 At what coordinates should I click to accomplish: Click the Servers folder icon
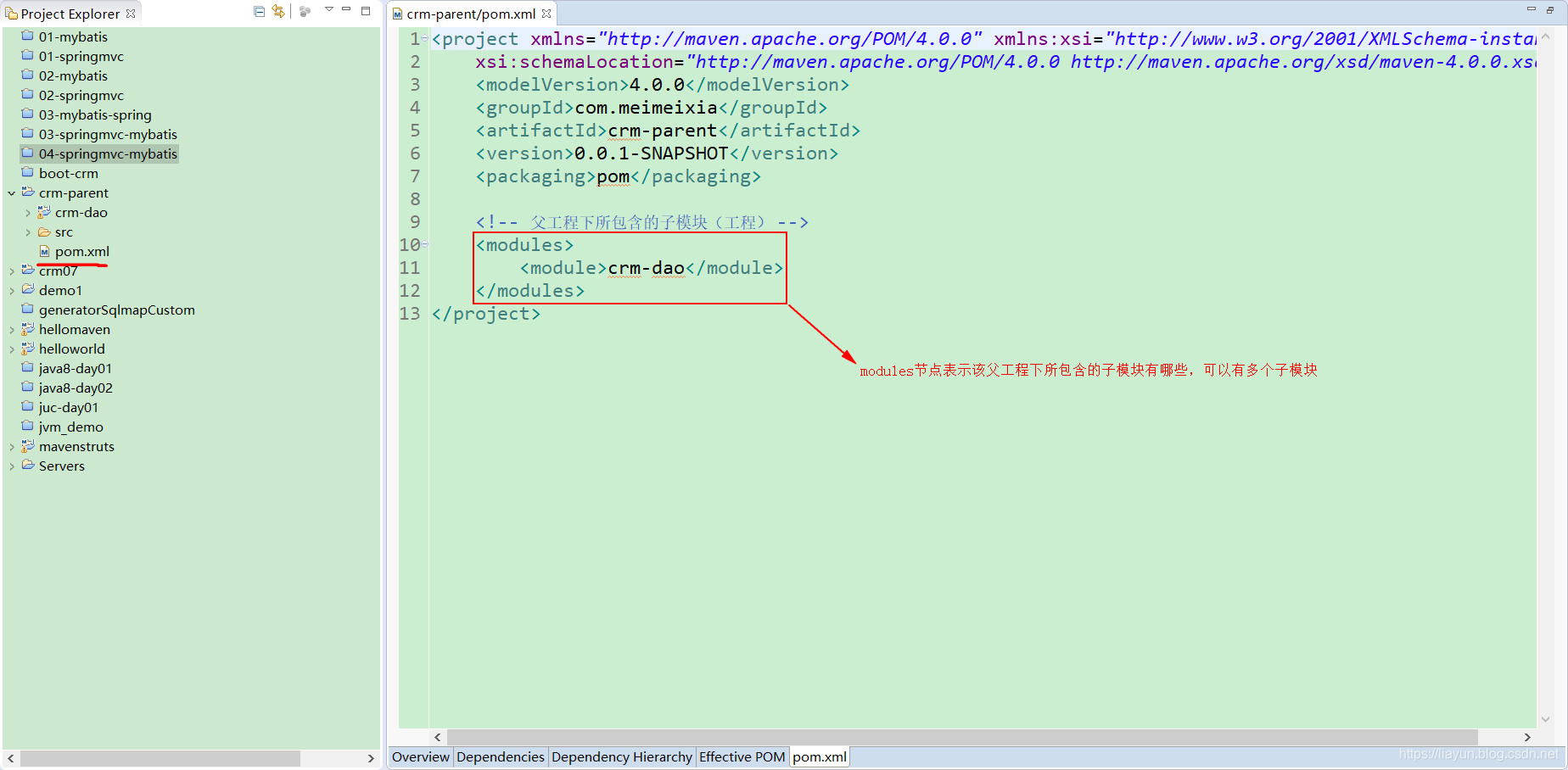pyautogui.click(x=28, y=466)
